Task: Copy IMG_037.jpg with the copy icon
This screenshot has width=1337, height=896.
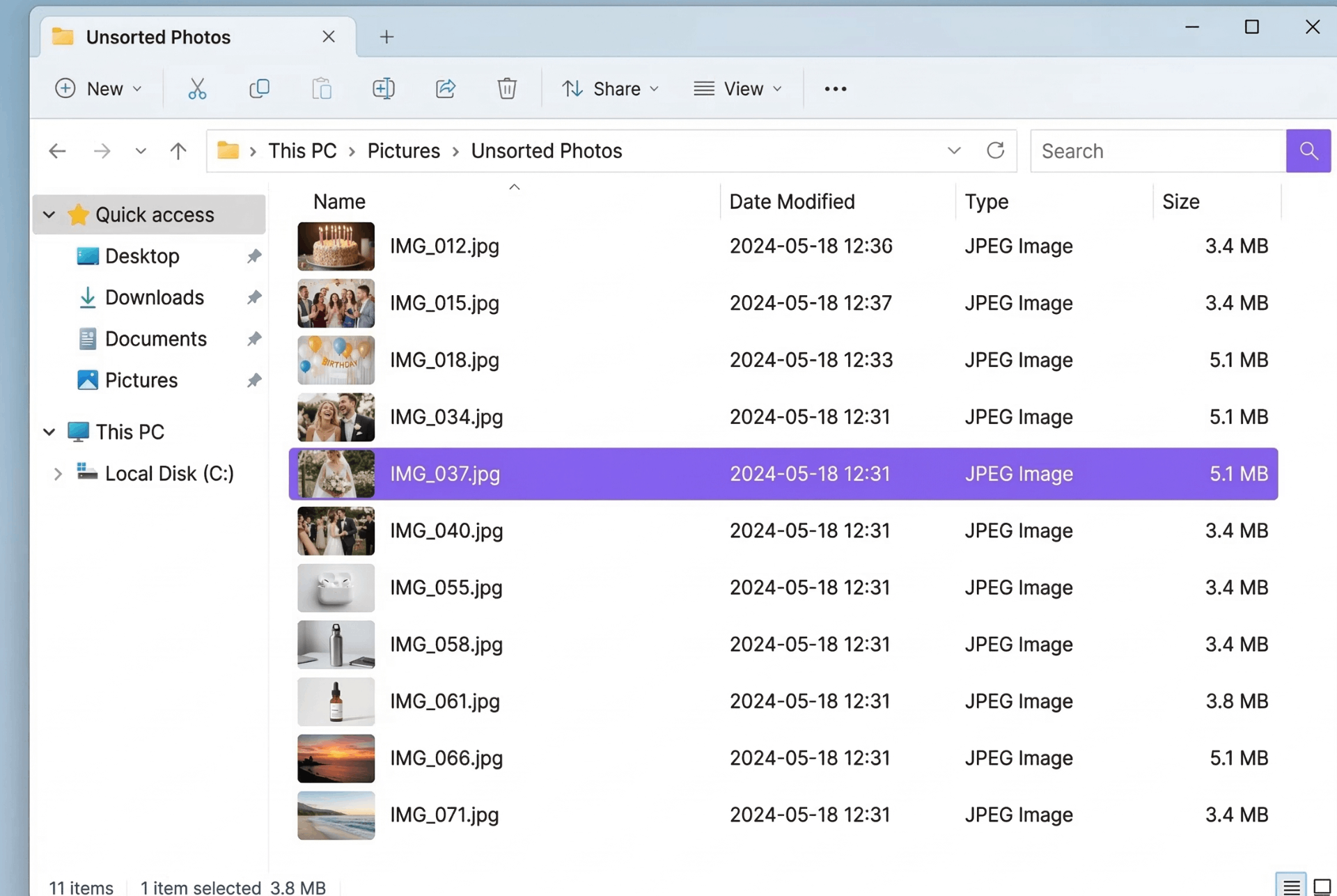Action: (259, 88)
